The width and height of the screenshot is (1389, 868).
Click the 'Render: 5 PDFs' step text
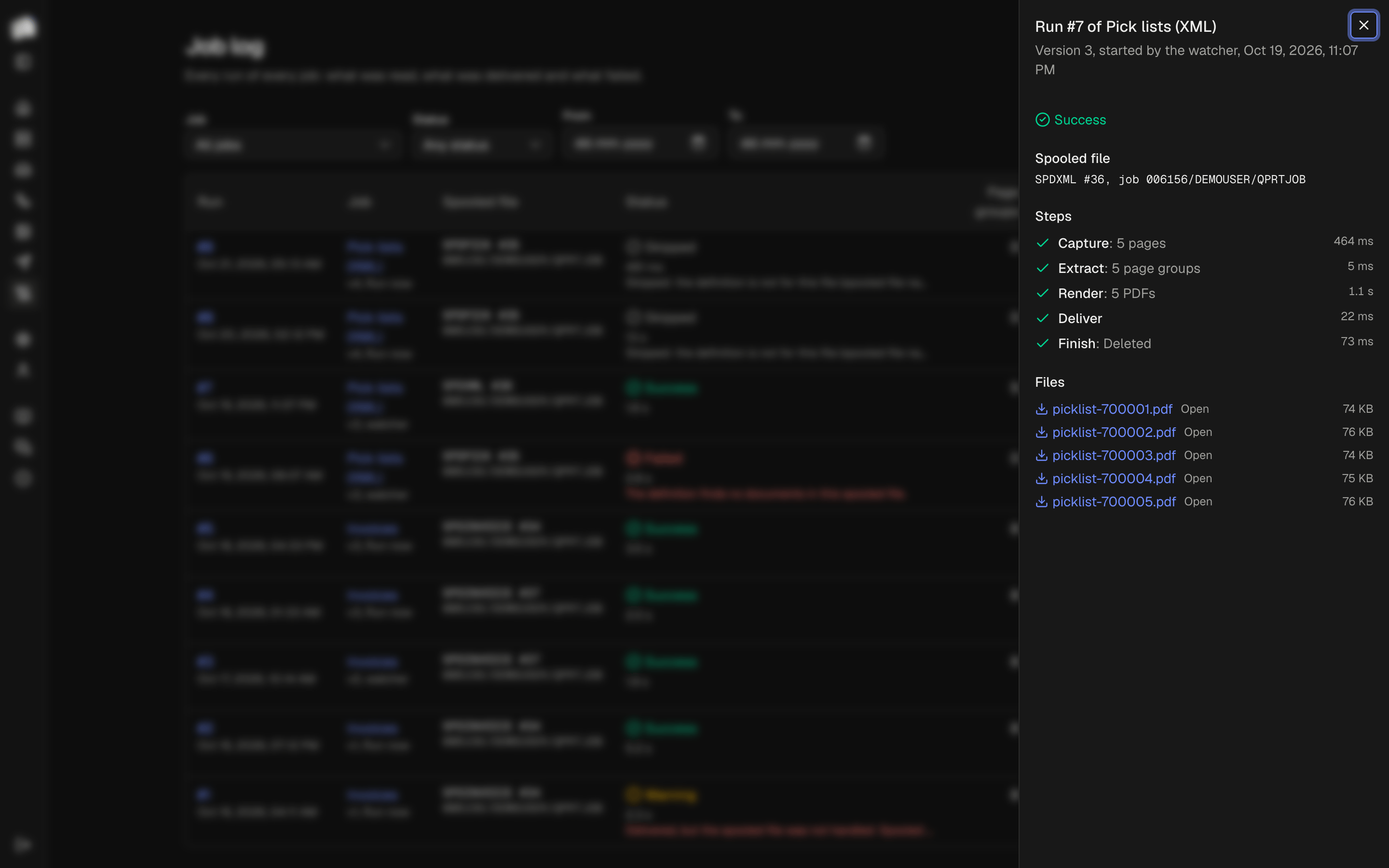click(1106, 293)
